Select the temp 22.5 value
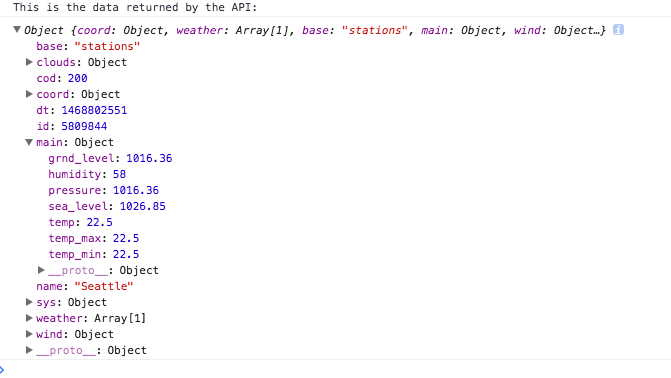The image size is (671, 378). (100, 222)
